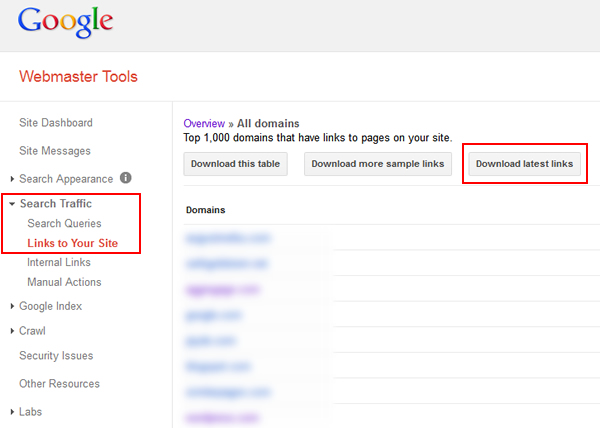Follow the Overview breadcrumb link
Image resolution: width=600 pixels, height=428 pixels.
[204, 124]
